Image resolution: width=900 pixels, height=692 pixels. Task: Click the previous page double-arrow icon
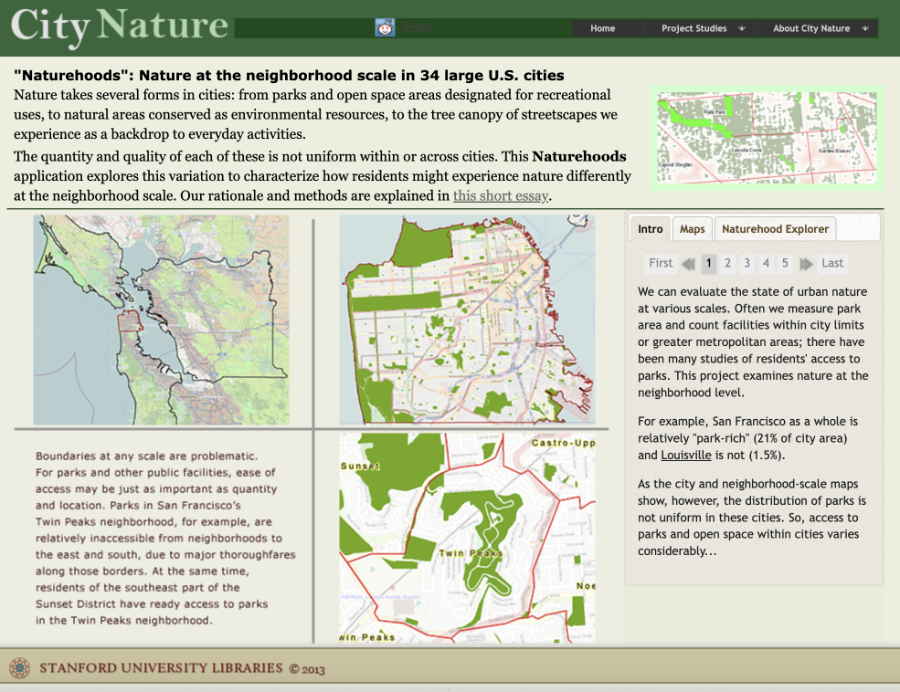tap(688, 264)
